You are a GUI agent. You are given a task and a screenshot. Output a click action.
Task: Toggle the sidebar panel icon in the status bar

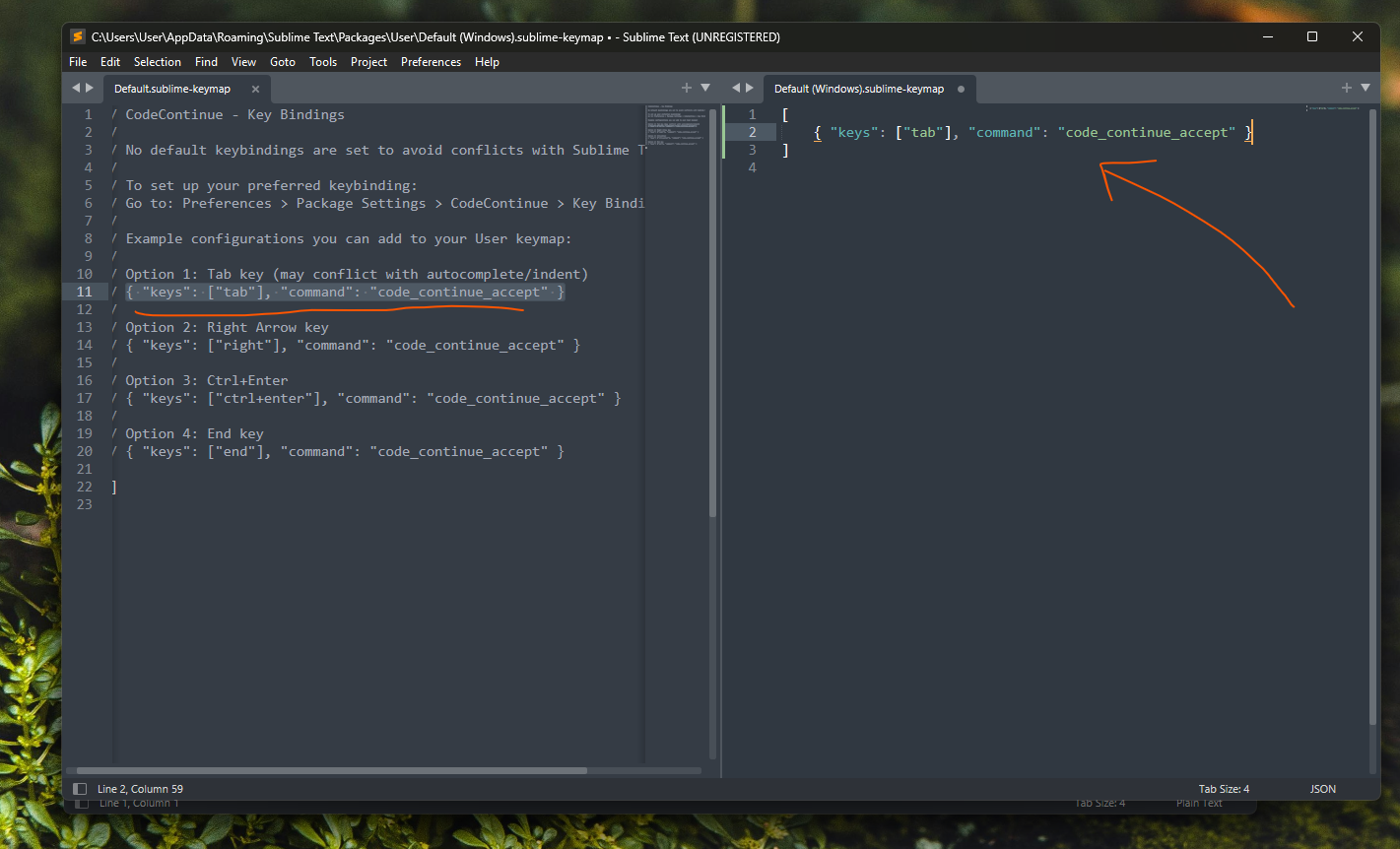(79, 788)
